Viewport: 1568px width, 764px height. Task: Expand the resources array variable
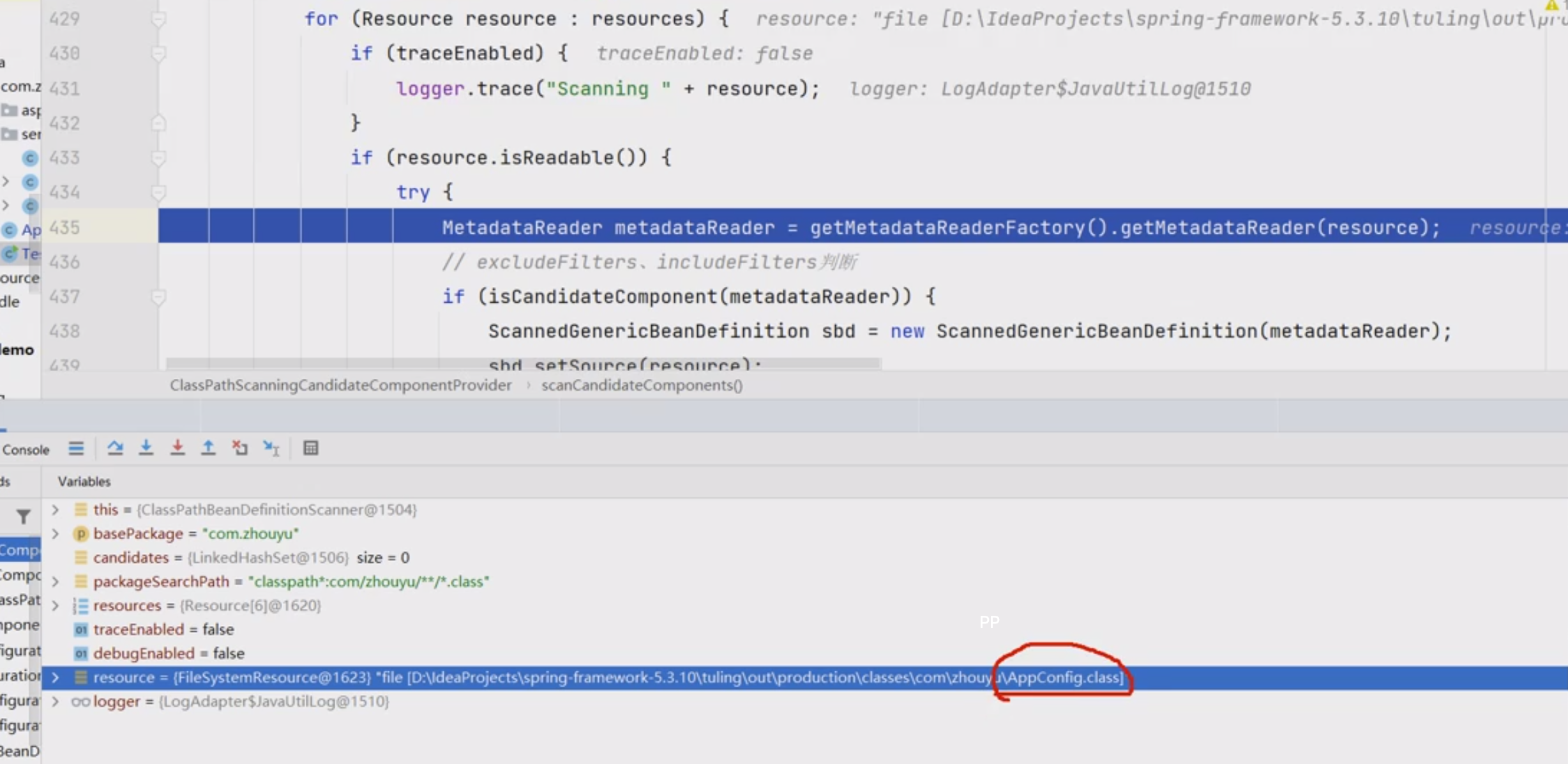pos(56,606)
